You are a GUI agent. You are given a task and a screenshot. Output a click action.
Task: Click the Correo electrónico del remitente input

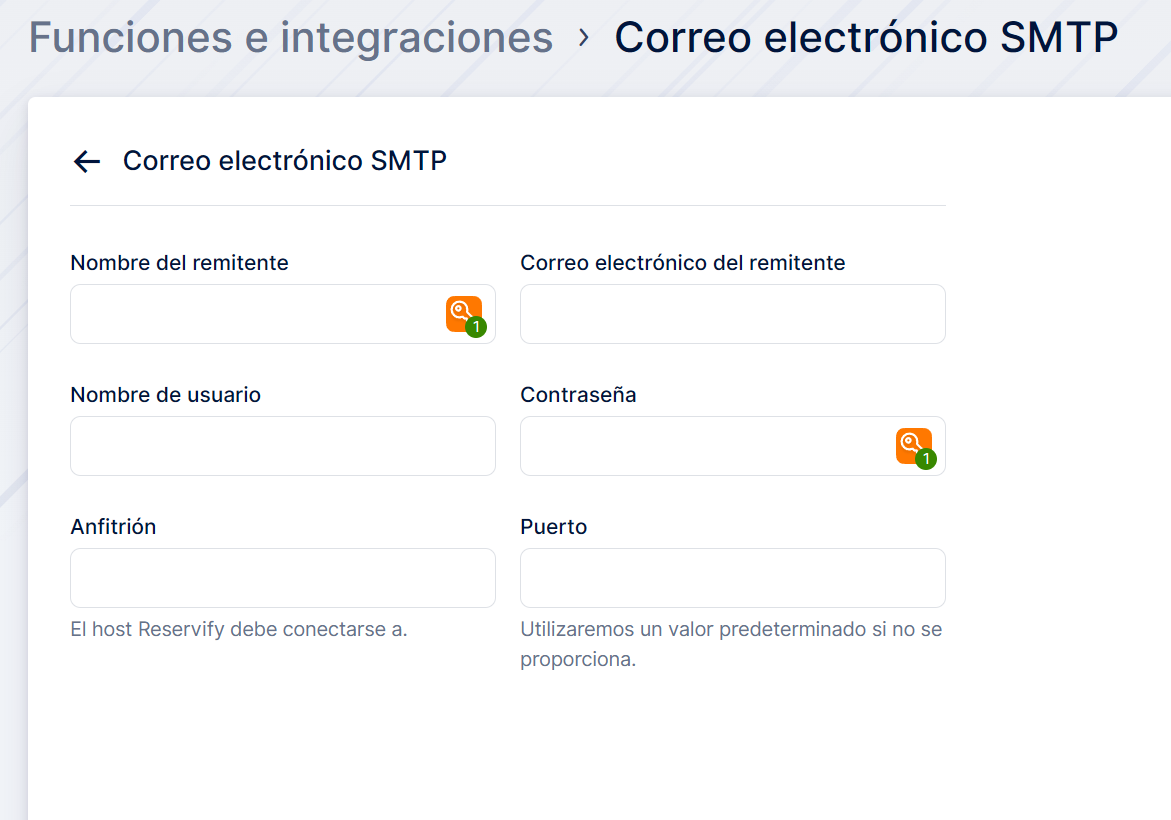732,314
